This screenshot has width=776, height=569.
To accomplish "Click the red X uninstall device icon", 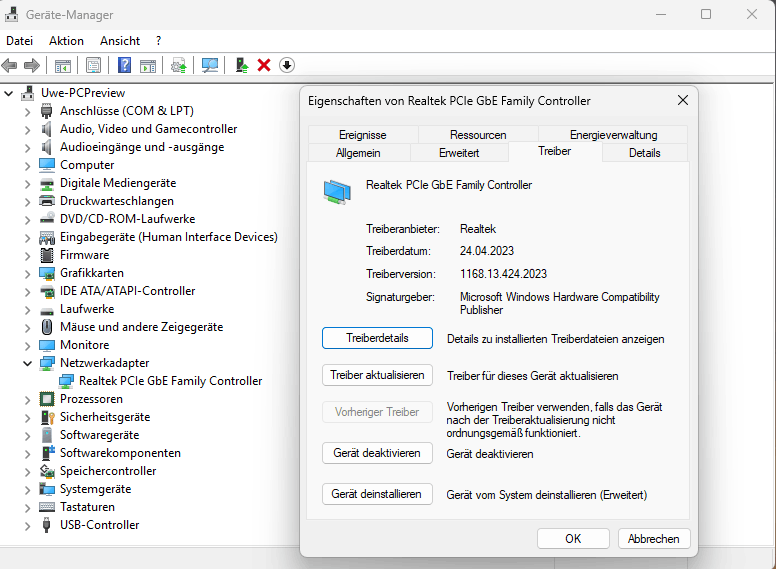I will 264,65.
